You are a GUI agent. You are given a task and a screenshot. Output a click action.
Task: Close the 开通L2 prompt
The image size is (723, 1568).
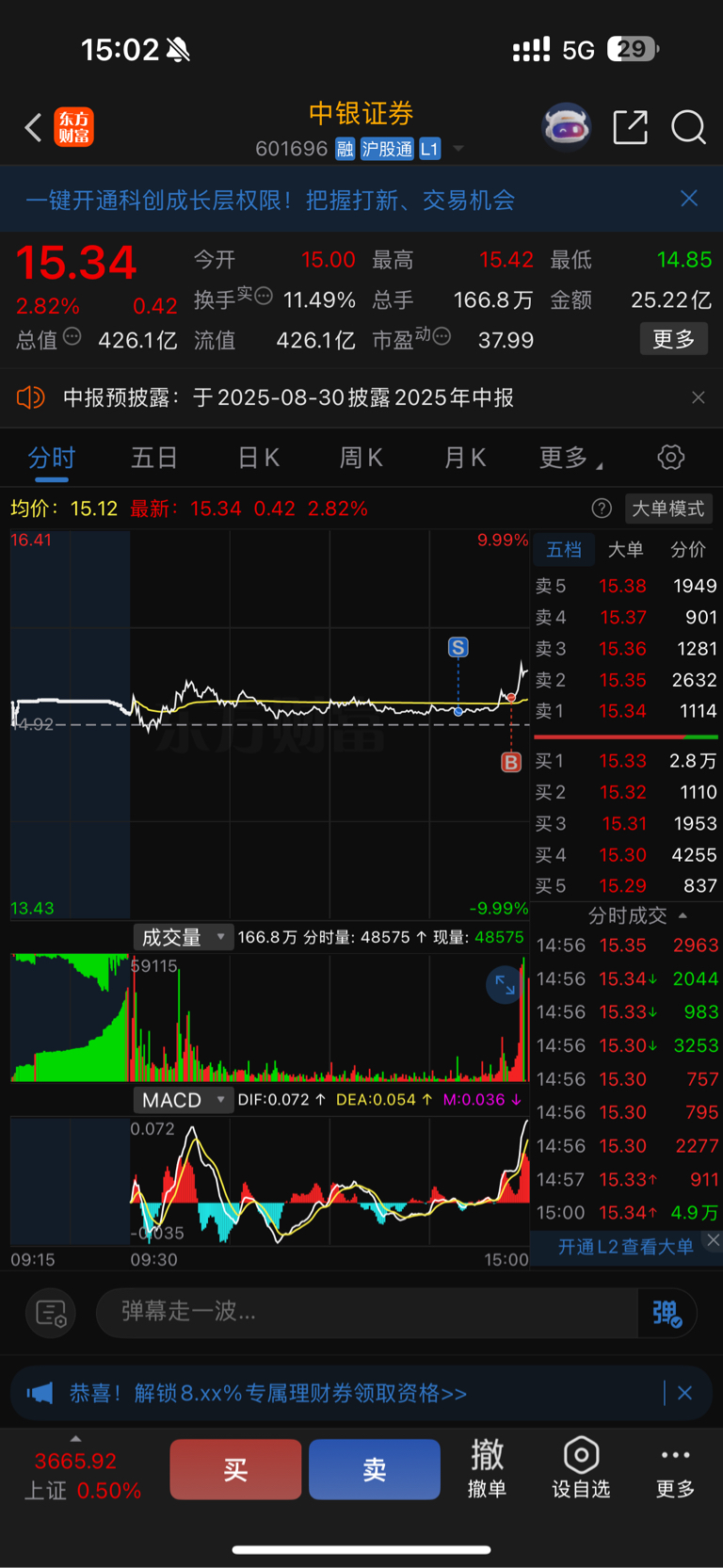click(x=713, y=1240)
